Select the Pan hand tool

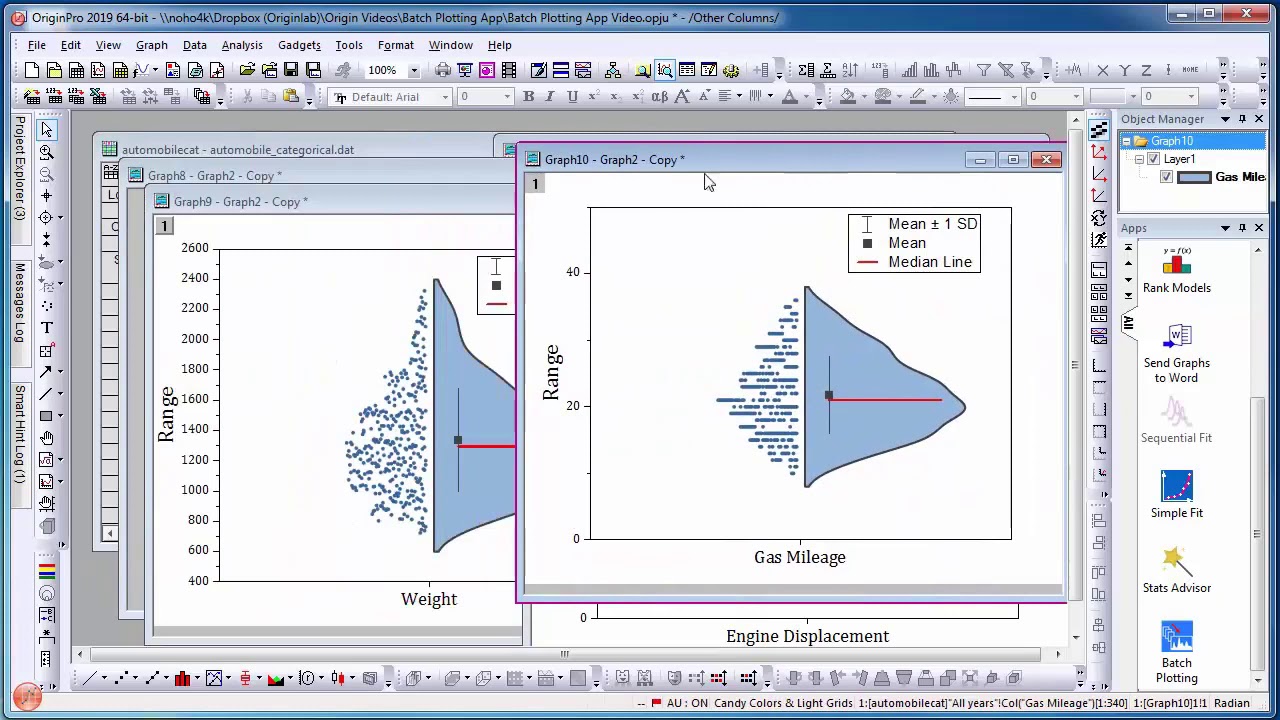point(46,438)
